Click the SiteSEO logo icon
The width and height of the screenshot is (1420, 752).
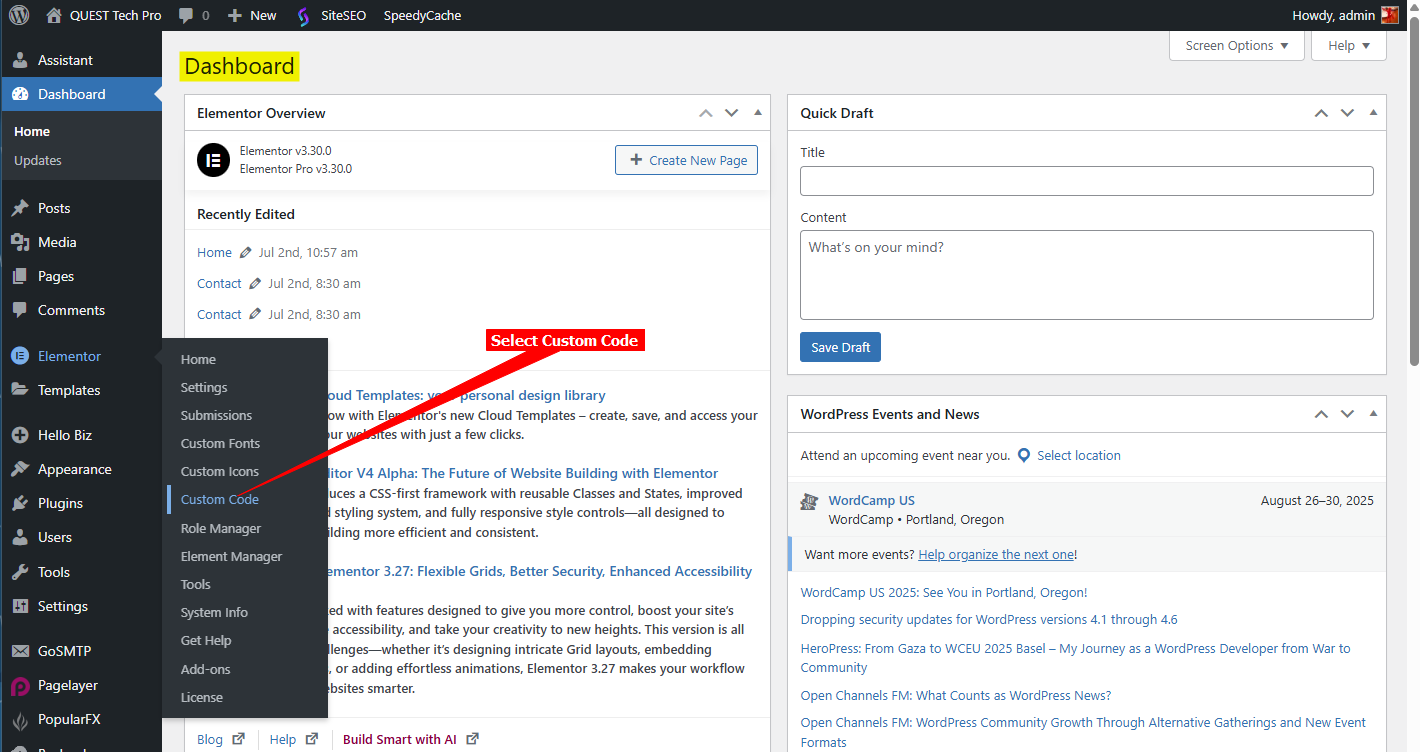tap(303, 16)
